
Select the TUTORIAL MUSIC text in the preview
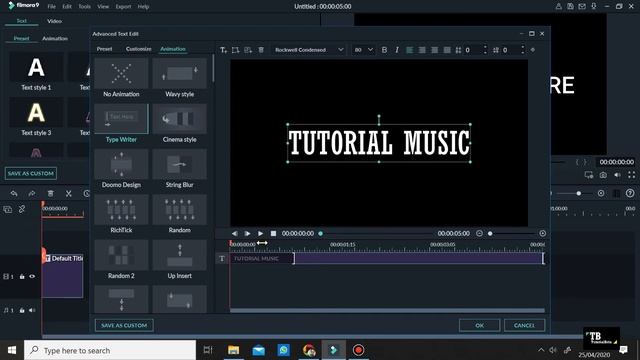tap(379, 143)
